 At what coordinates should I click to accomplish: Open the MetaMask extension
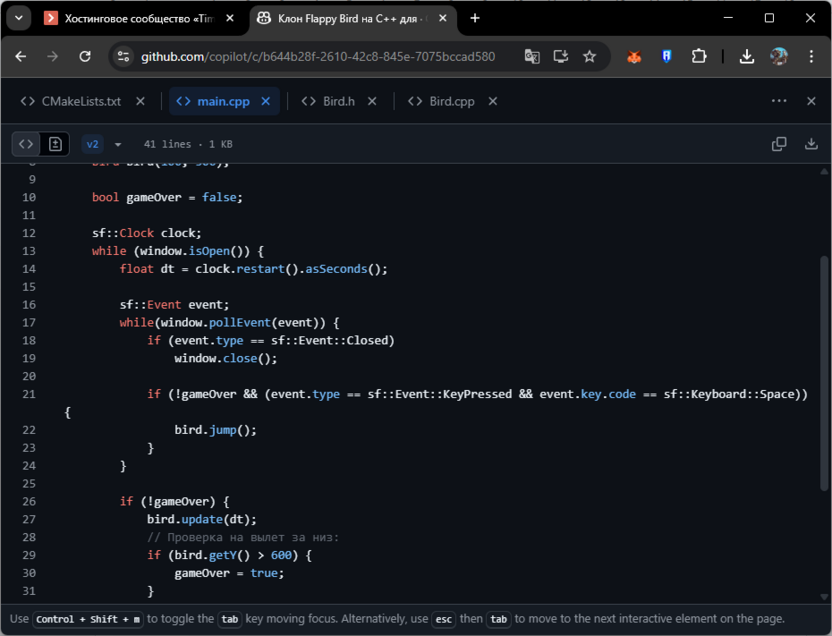[634, 57]
